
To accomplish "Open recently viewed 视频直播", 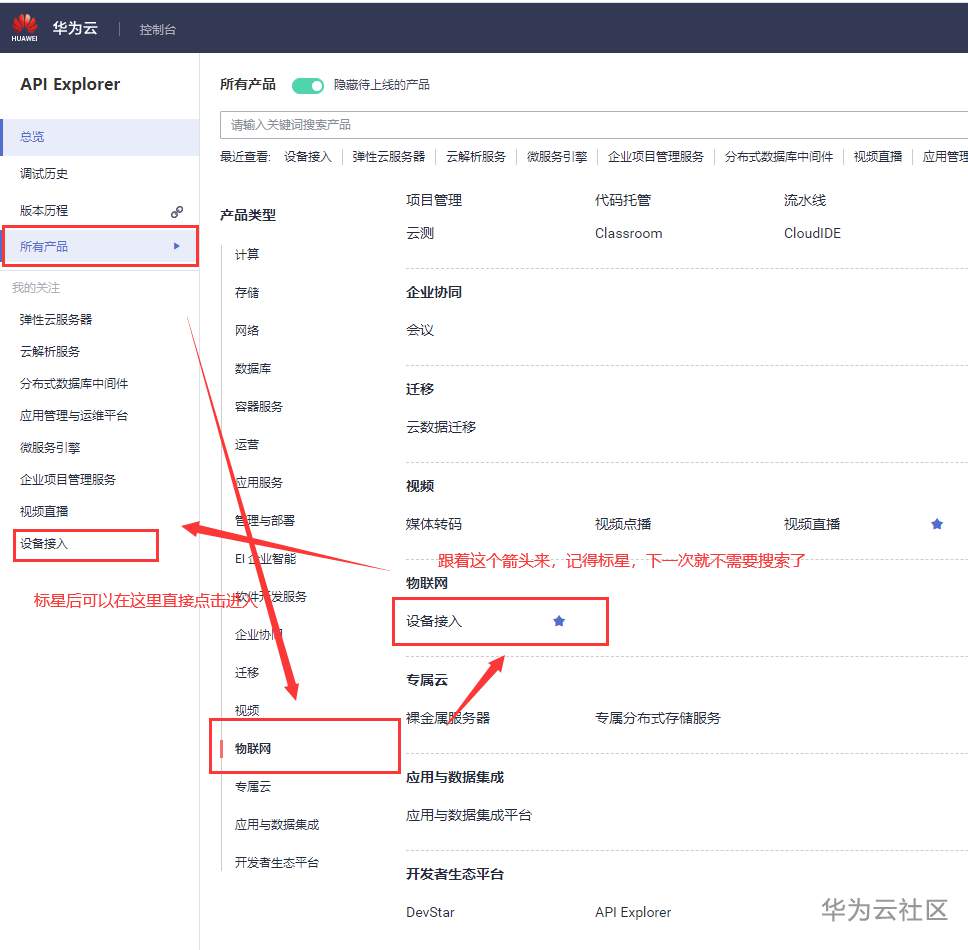I will (878, 157).
